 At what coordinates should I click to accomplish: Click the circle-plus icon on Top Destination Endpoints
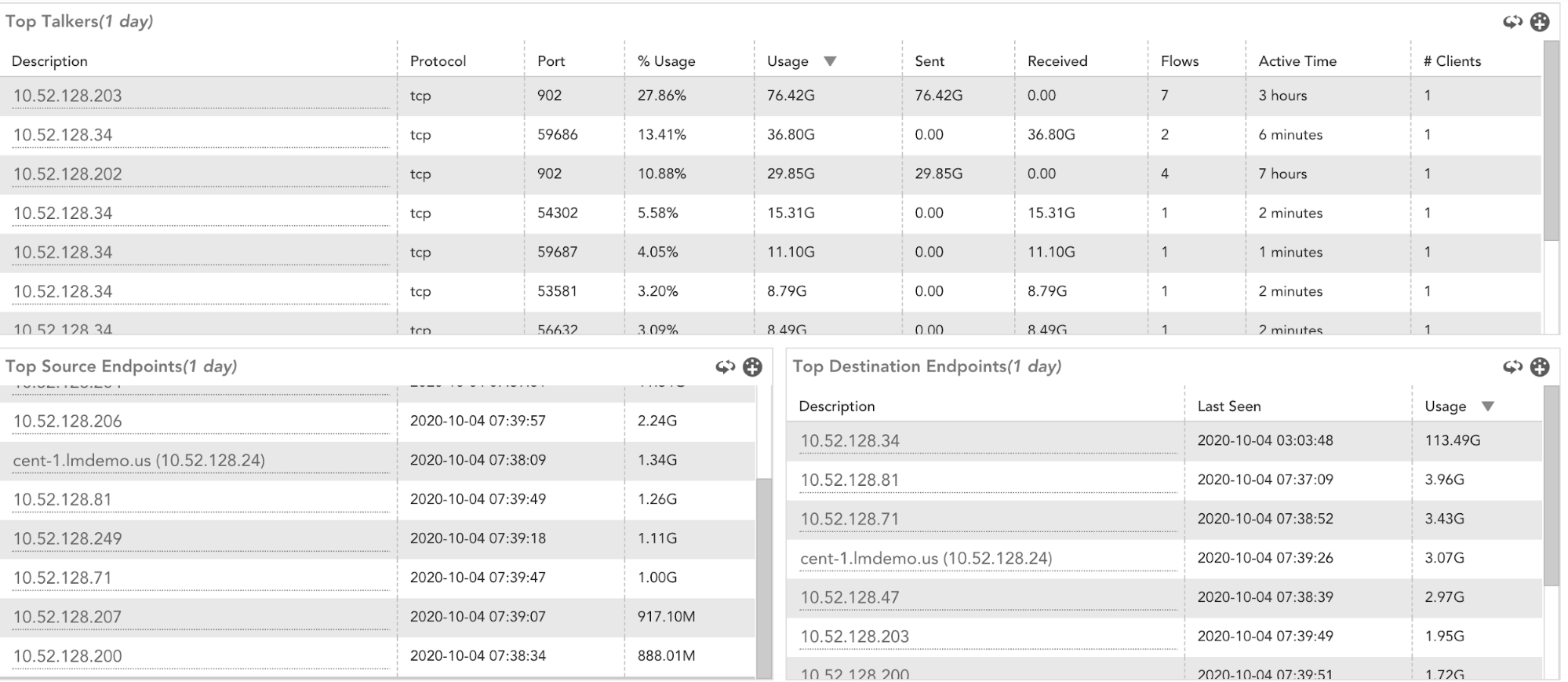(x=1541, y=366)
